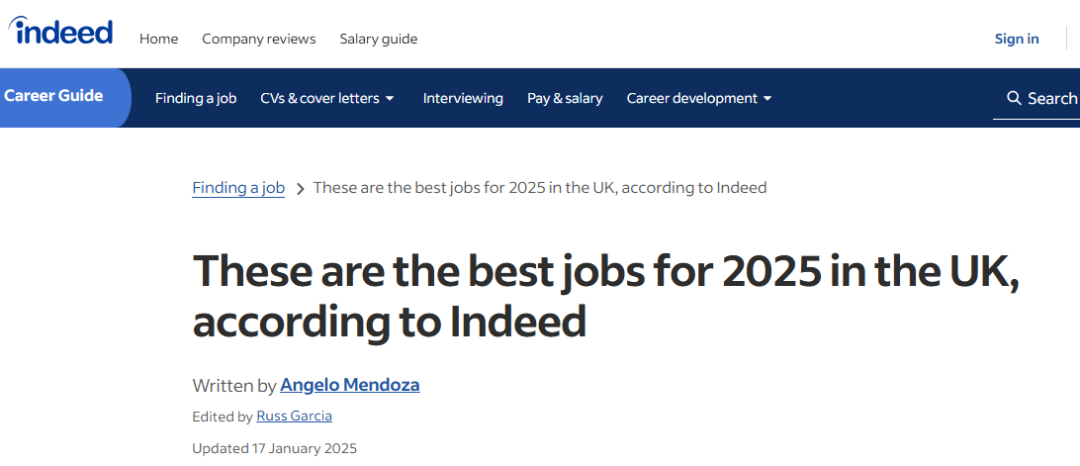Click the search magnifier icon

[1014, 98]
